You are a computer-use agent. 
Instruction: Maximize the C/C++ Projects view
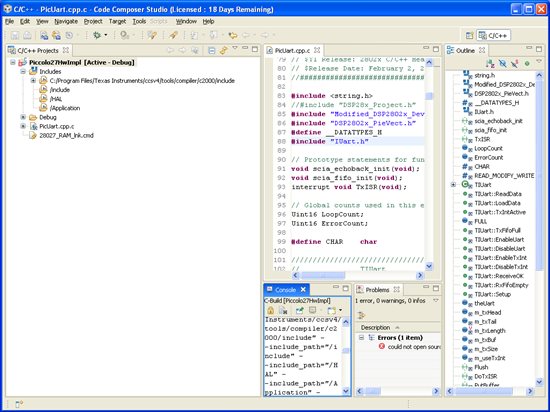point(255,49)
